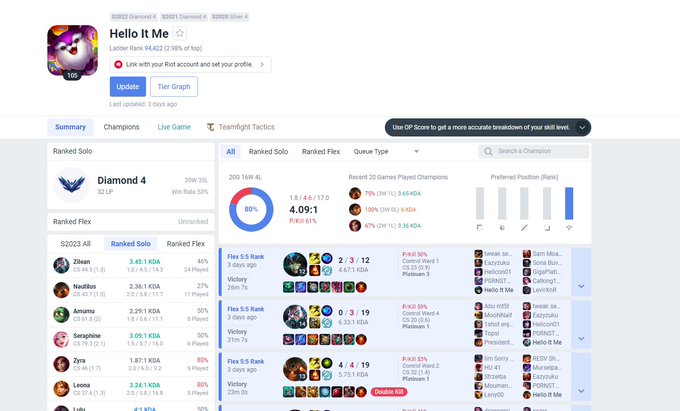680x411 pixels.
Task: Open player Sam Moa... in first match
Action: click(547, 254)
